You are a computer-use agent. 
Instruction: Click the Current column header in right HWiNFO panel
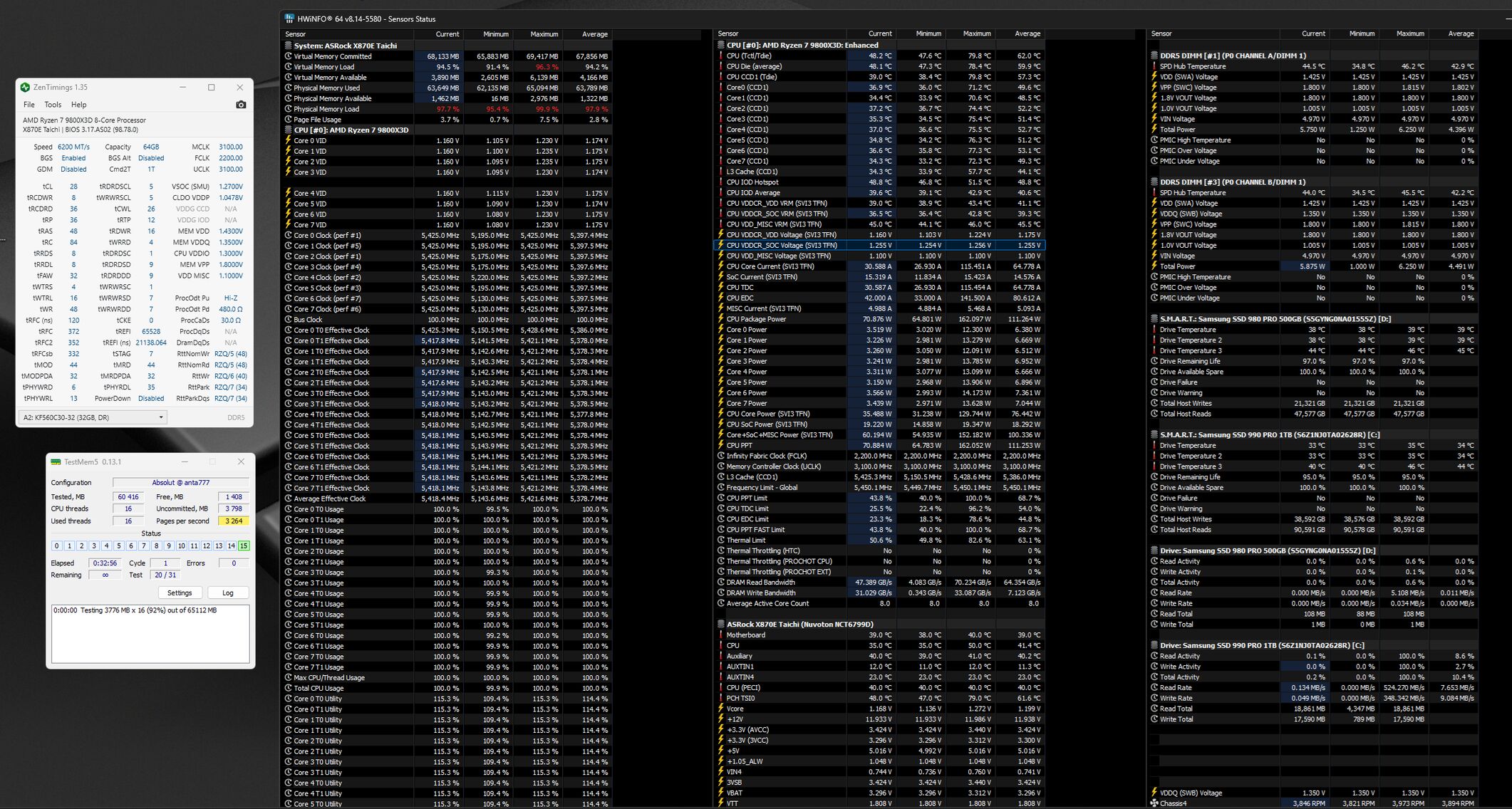click(x=1305, y=33)
